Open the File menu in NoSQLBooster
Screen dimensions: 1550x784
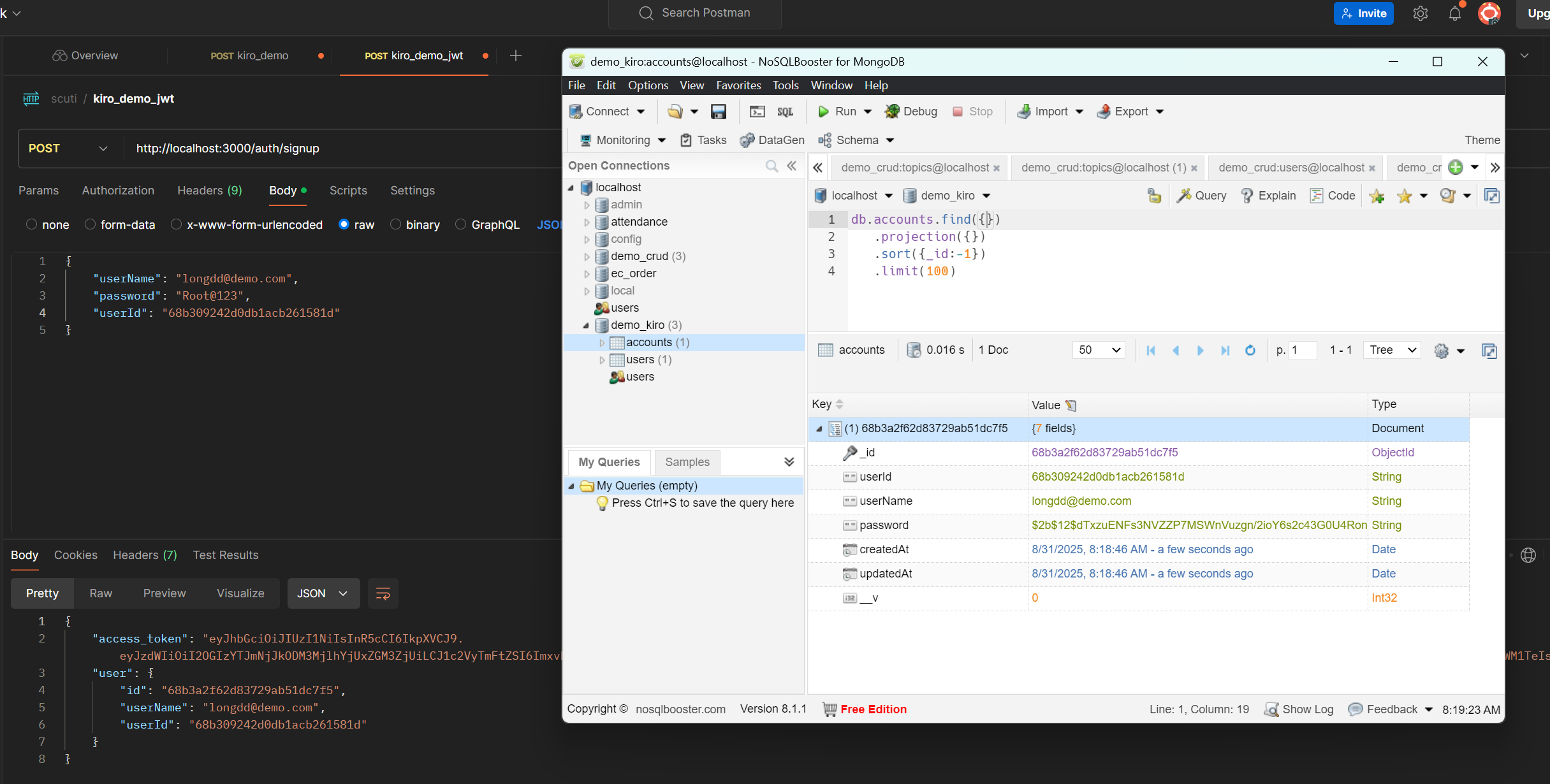[x=576, y=85]
